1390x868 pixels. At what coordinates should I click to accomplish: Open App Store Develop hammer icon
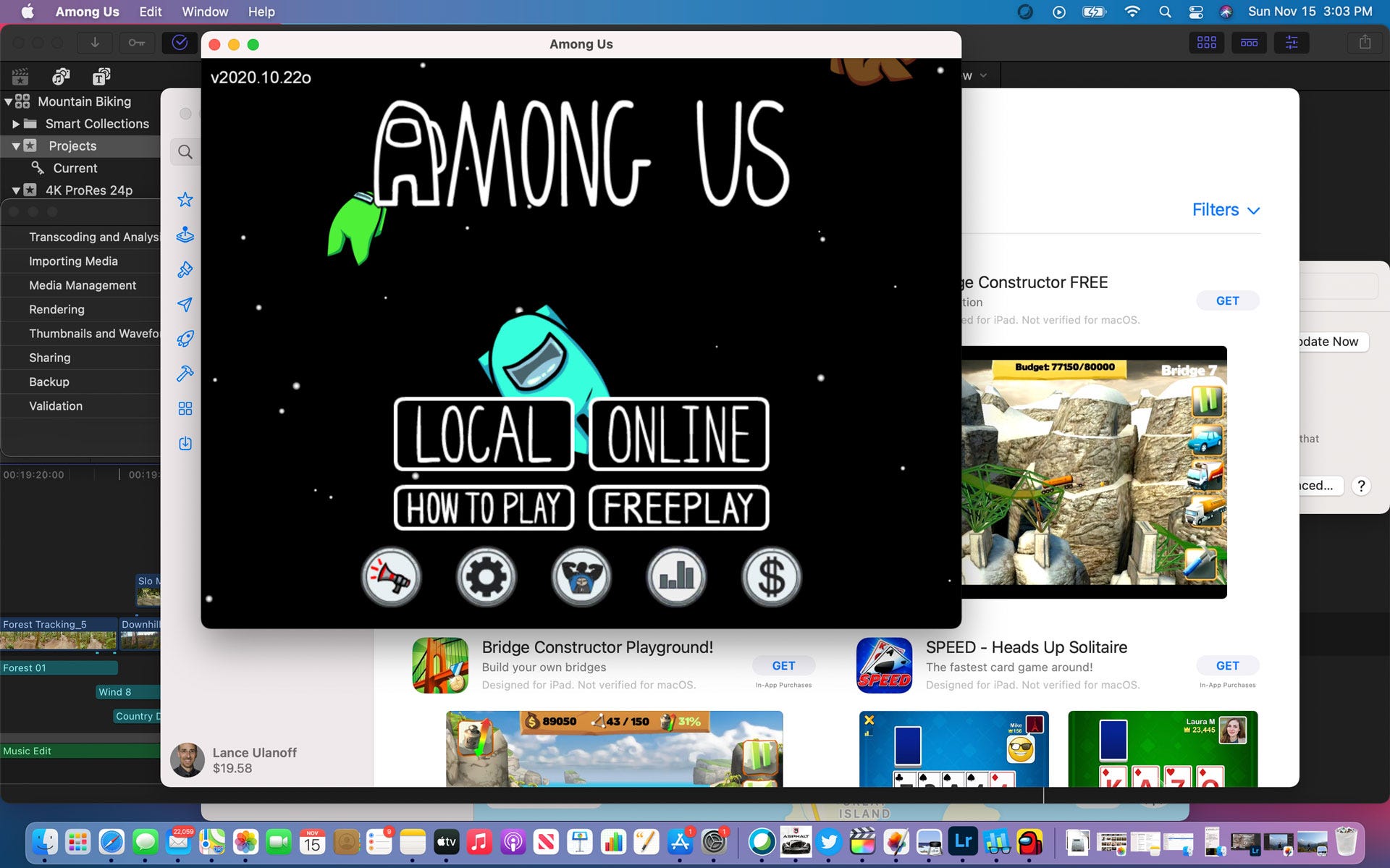click(x=185, y=374)
